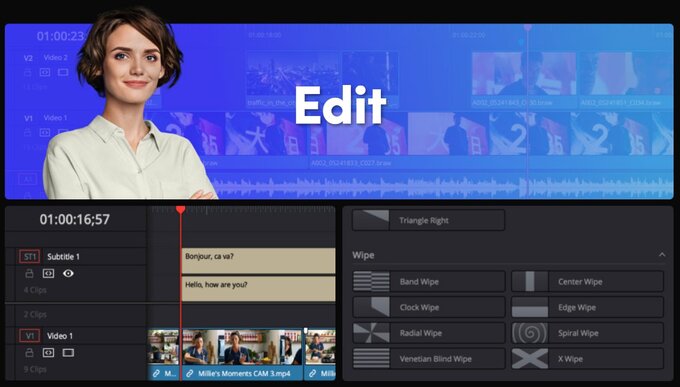Choose the Spiral Wipe transition
This screenshot has height=387, width=680.
pos(588,333)
